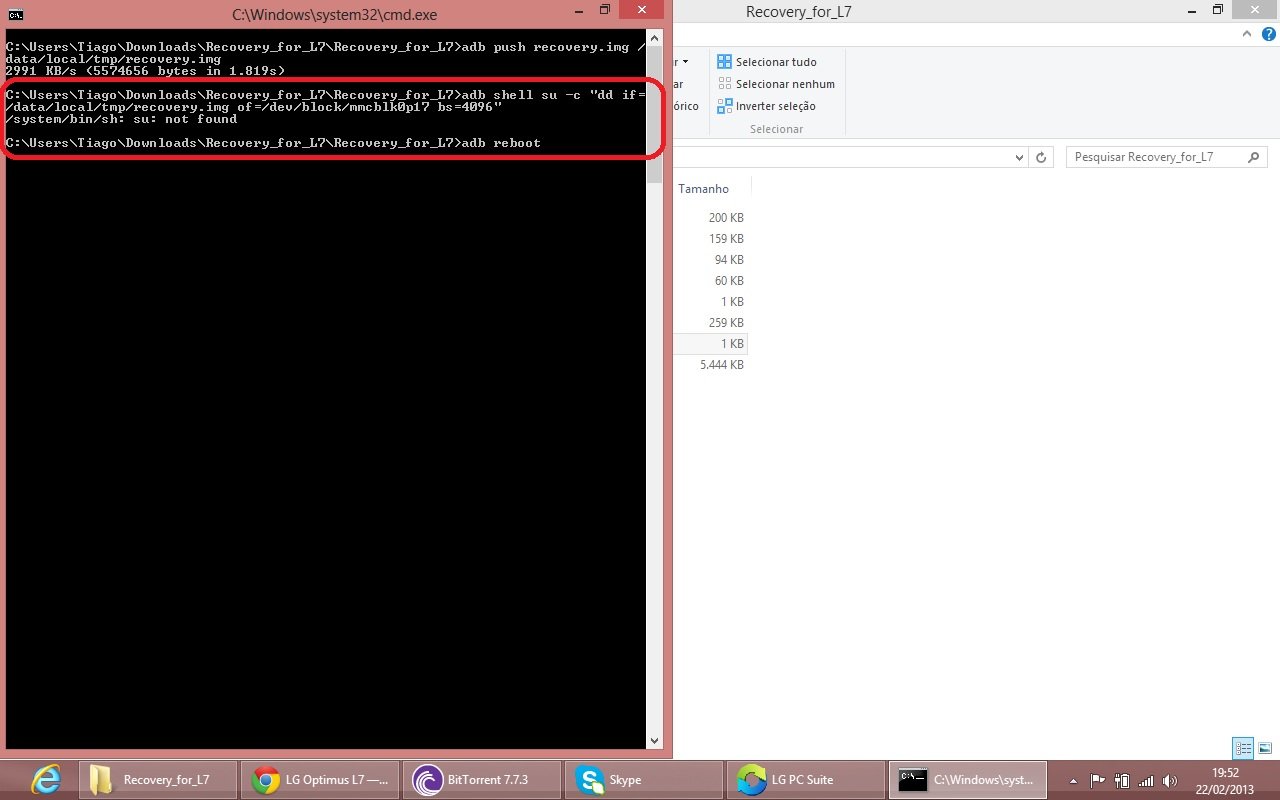Image resolution: width=1280 pixels, height=800 pixels.
Task: Open the volume speaker tray icon
Action: click(1170, 780)
